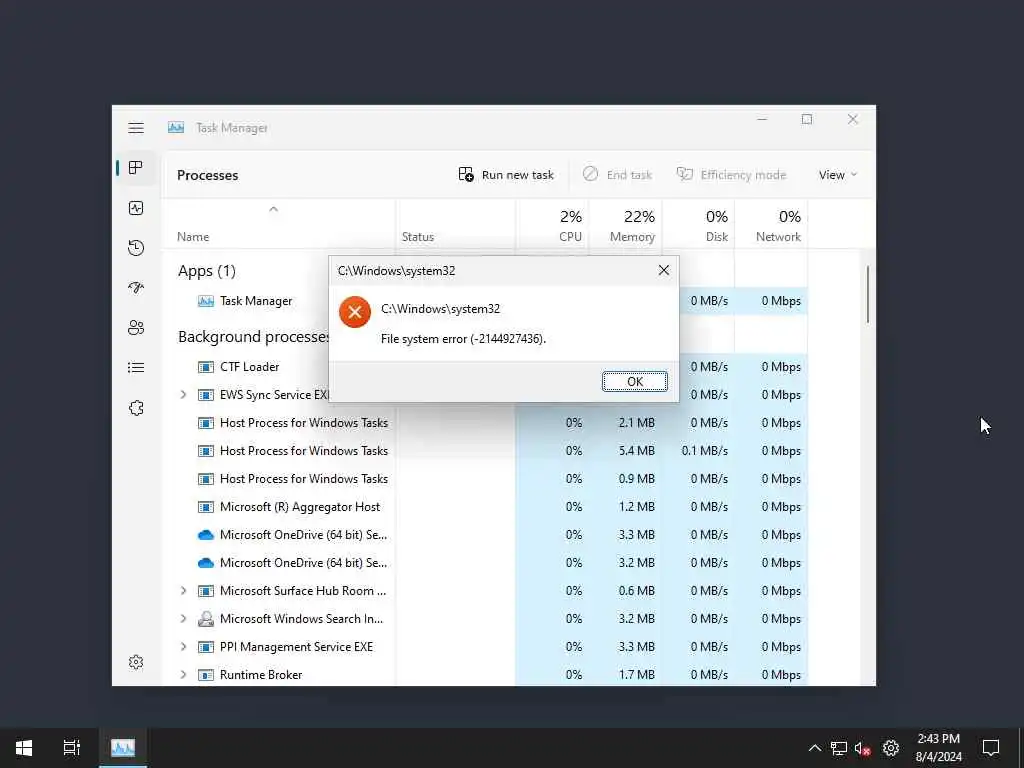Click OK in the file system error dialog
The width and height of the screenshot is (1024, 768).
635,381
